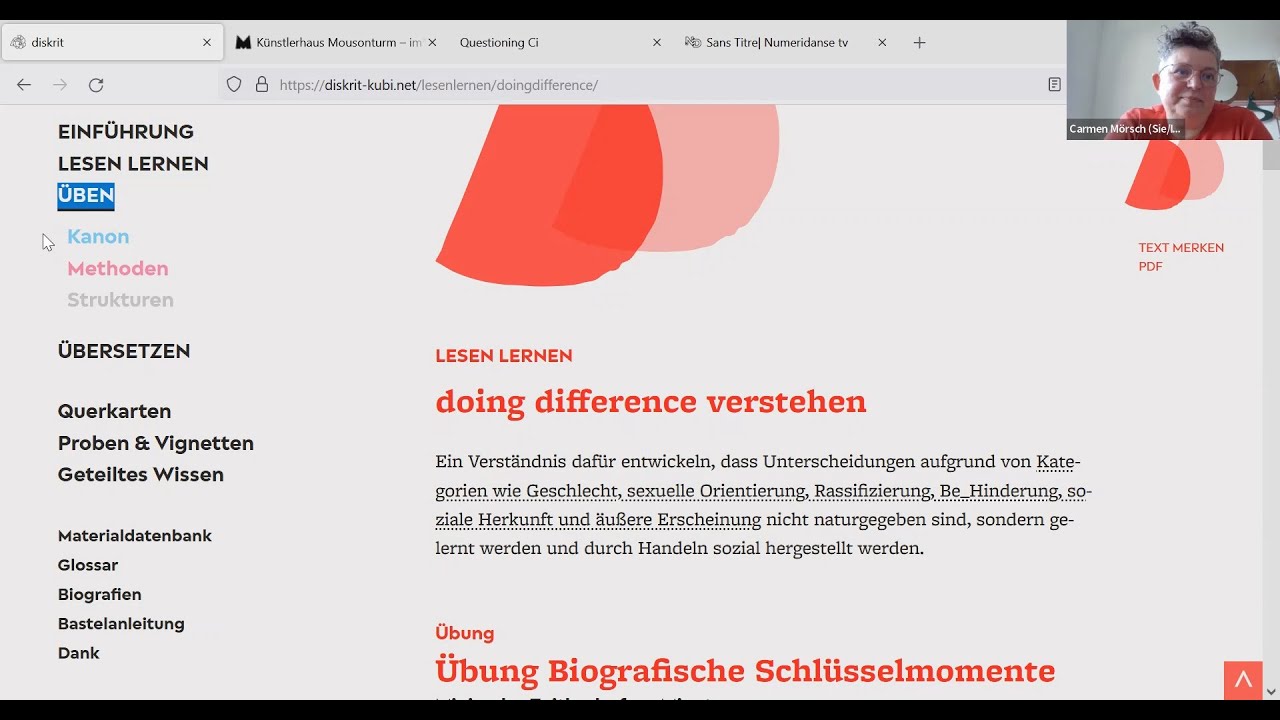The height and width of the screenshot is (720, 1280).
Task: Select the highlighted ÜBEN menu item
Action: 86,196
